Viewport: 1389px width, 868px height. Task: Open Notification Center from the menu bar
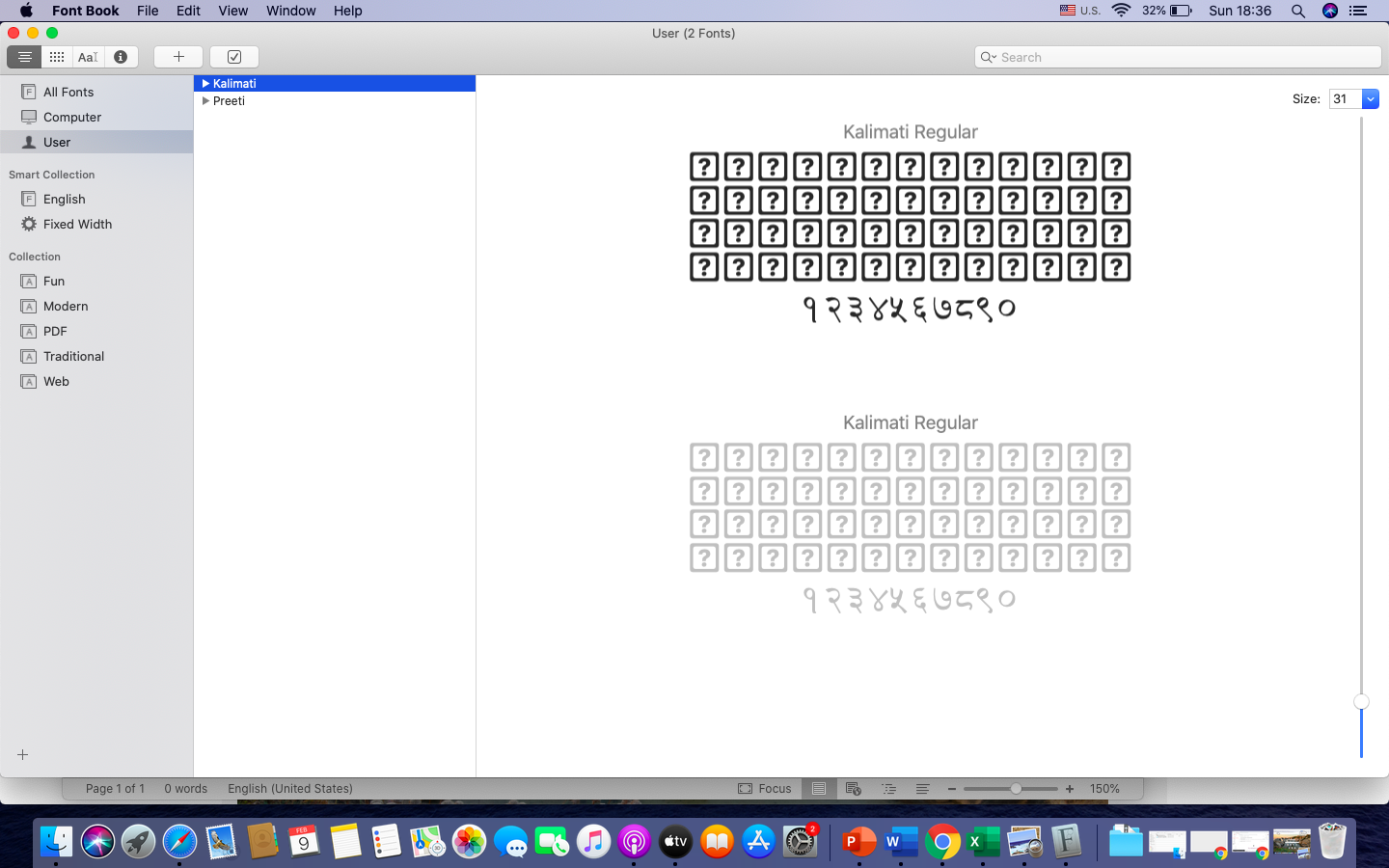1358,11
